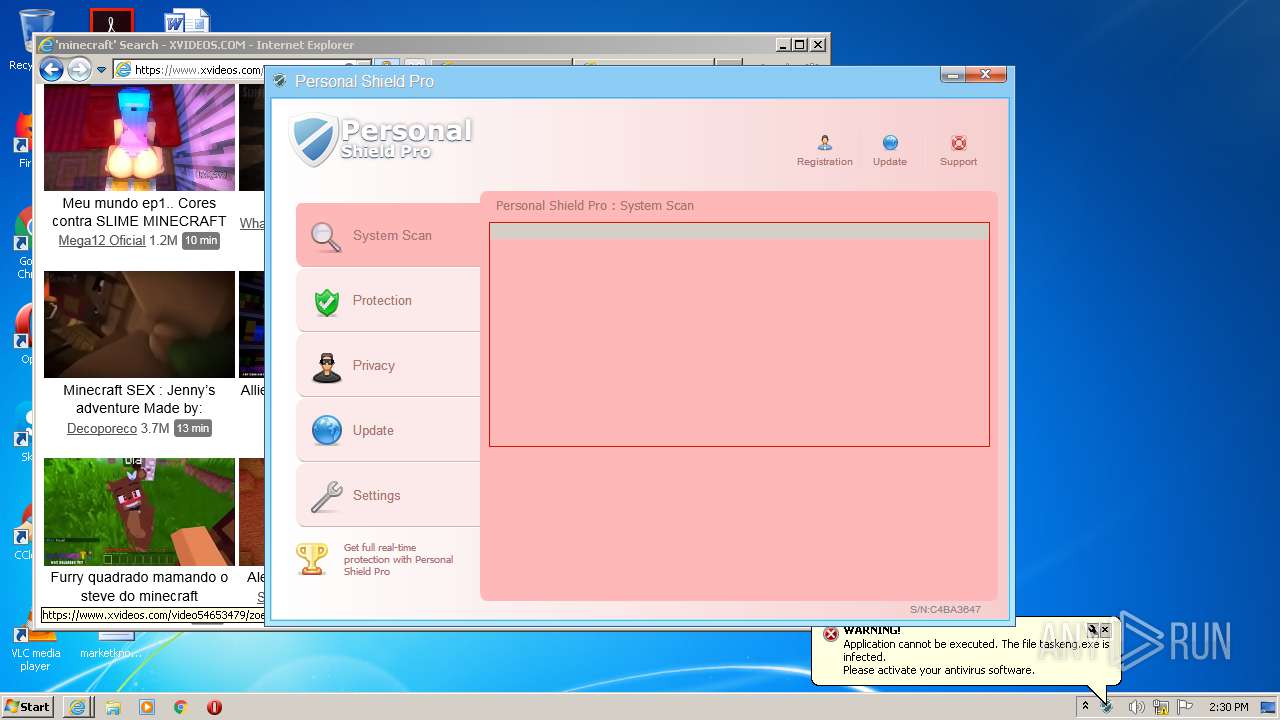Show hidden system tray icons
The image size is (1280, 720).
click(x=1085, y=707)
